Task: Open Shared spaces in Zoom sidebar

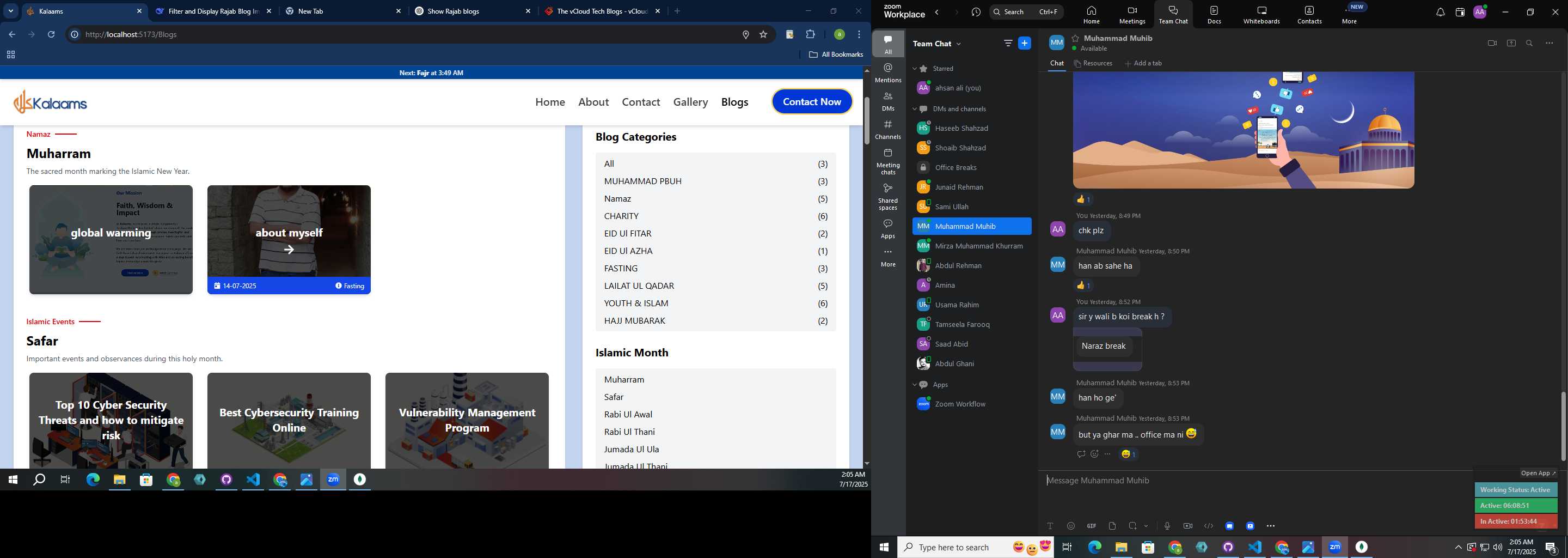Action: pos(888,197)
